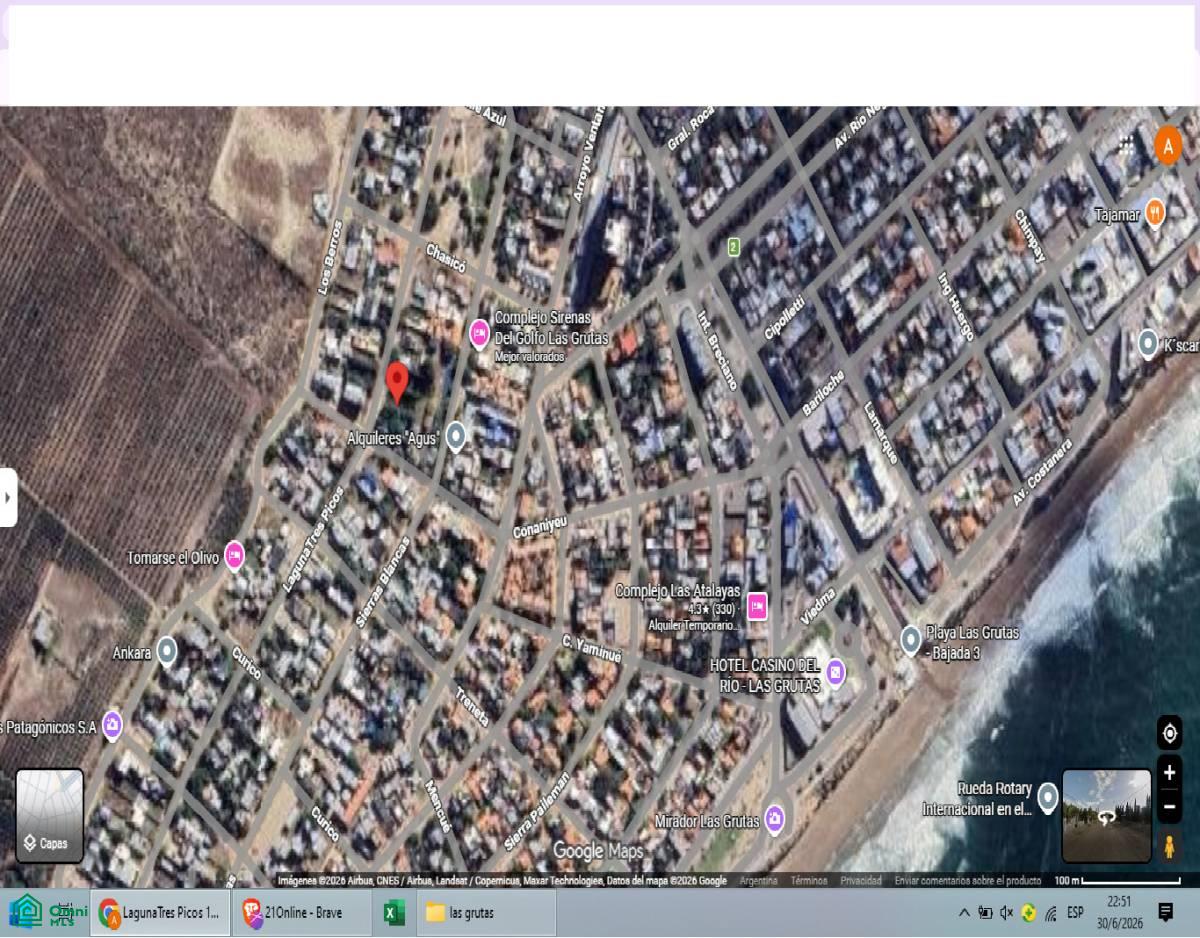Show my current location on the map
Viewport: 1200px width, 938px height.
tap(1169, 733)
